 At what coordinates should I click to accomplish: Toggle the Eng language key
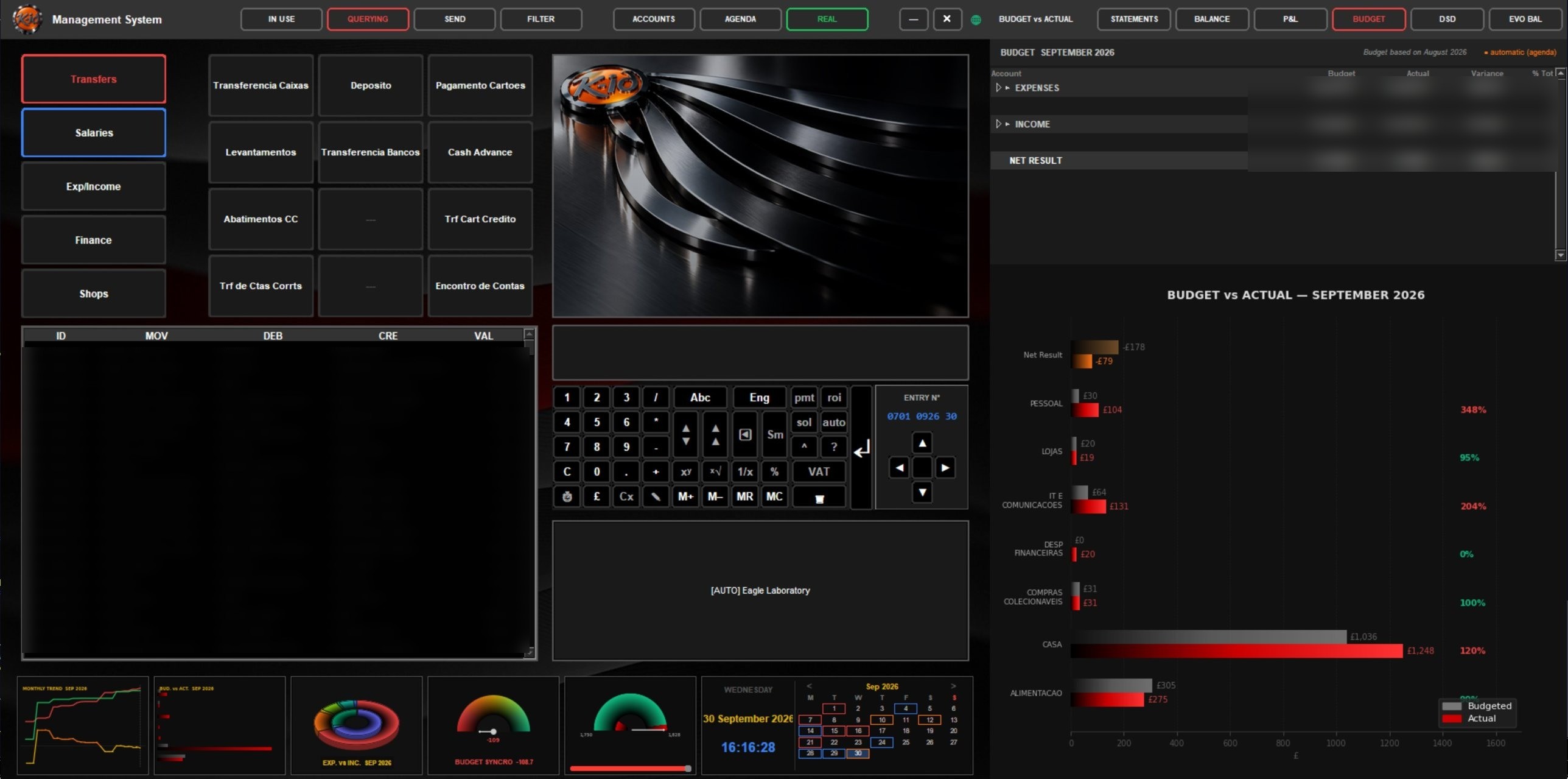pyautogui.click(x=759, y=397)
